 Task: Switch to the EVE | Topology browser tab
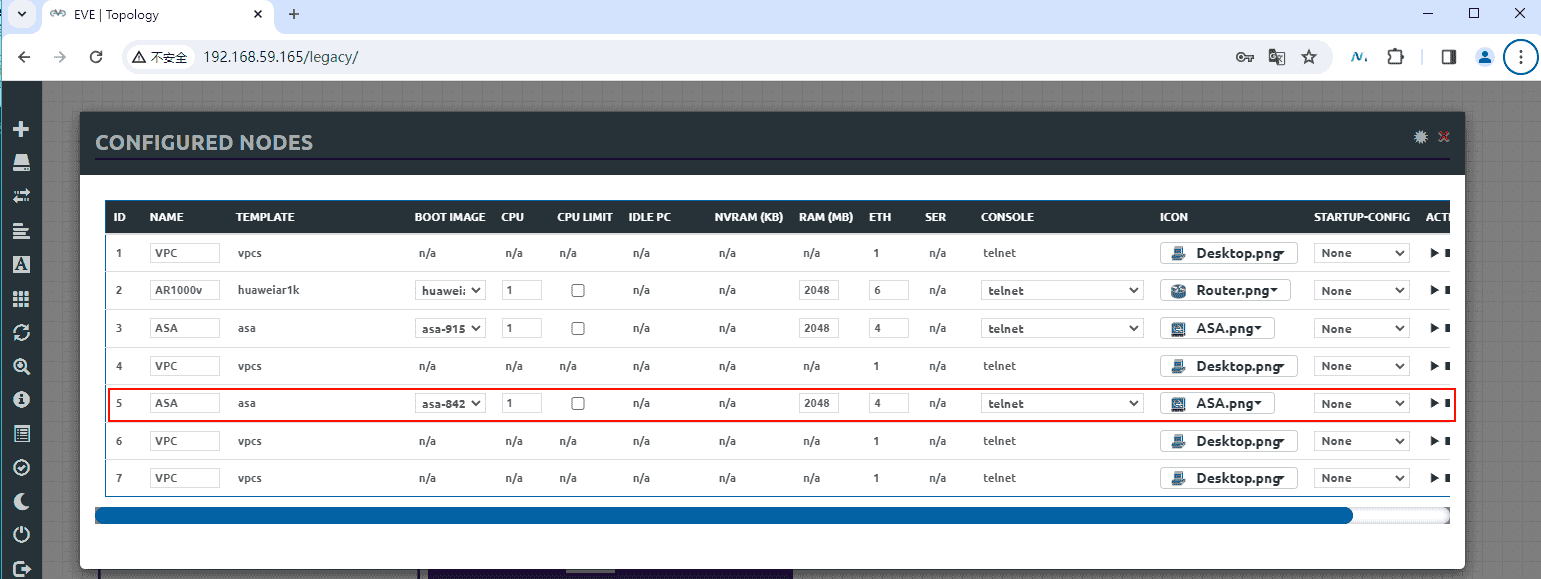[155, 15]
